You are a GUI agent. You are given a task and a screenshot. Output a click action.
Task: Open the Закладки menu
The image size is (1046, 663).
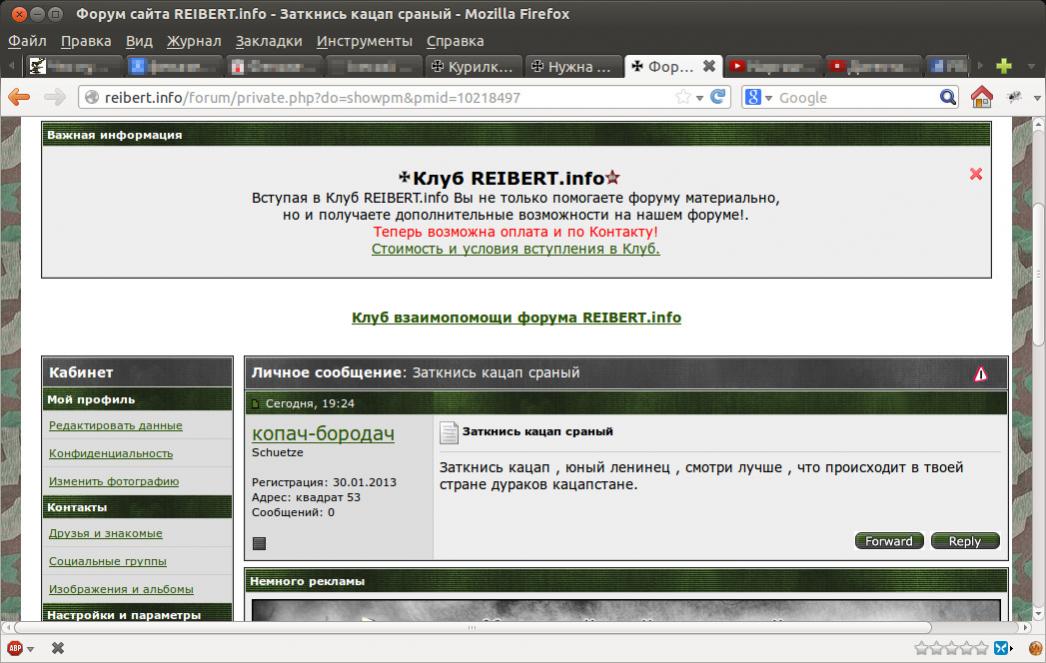pos(269,41)
